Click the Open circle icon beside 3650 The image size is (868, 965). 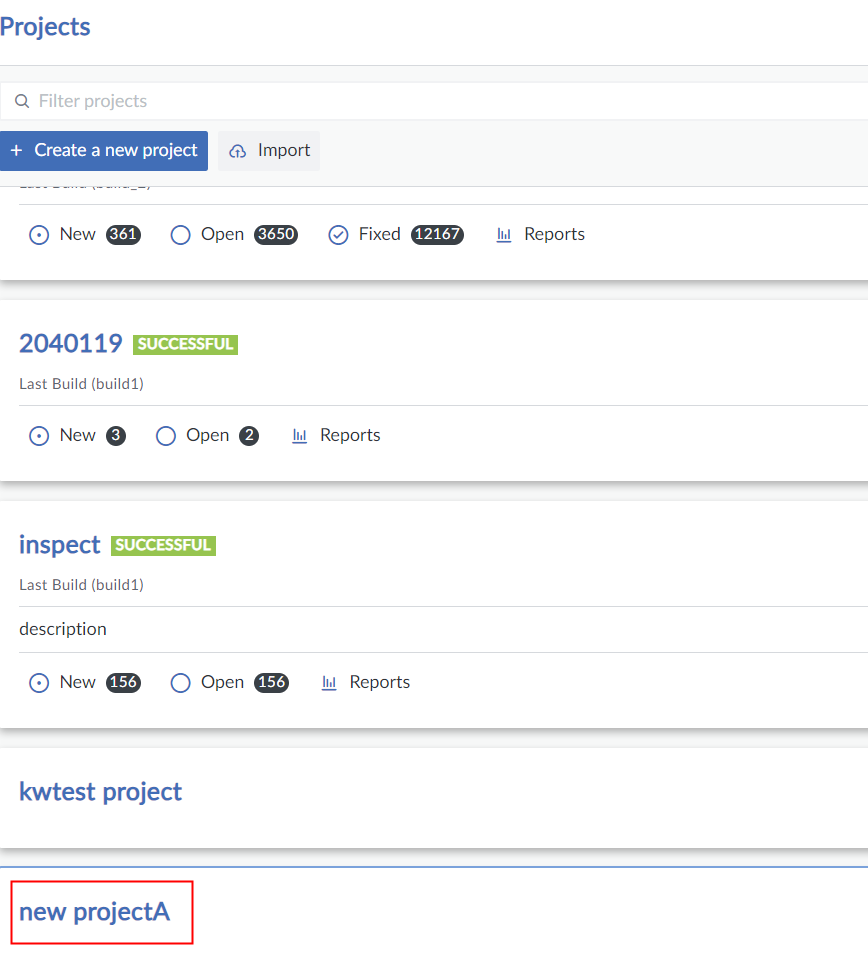180,235
